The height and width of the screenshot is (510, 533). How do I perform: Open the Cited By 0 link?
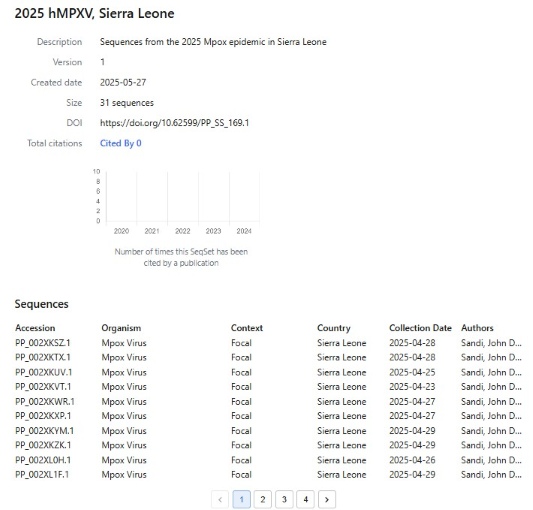pyautogui.click(x=121, y=143)
